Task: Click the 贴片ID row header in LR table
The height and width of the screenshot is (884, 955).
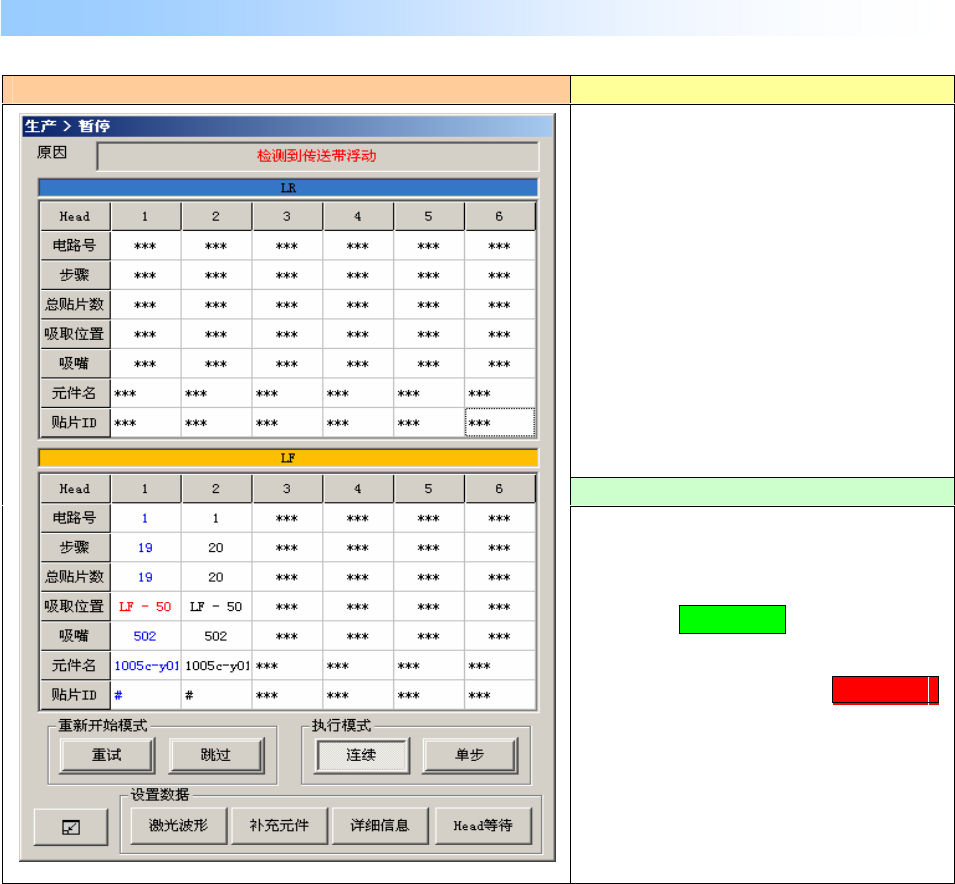Action: tap(75, 422)
